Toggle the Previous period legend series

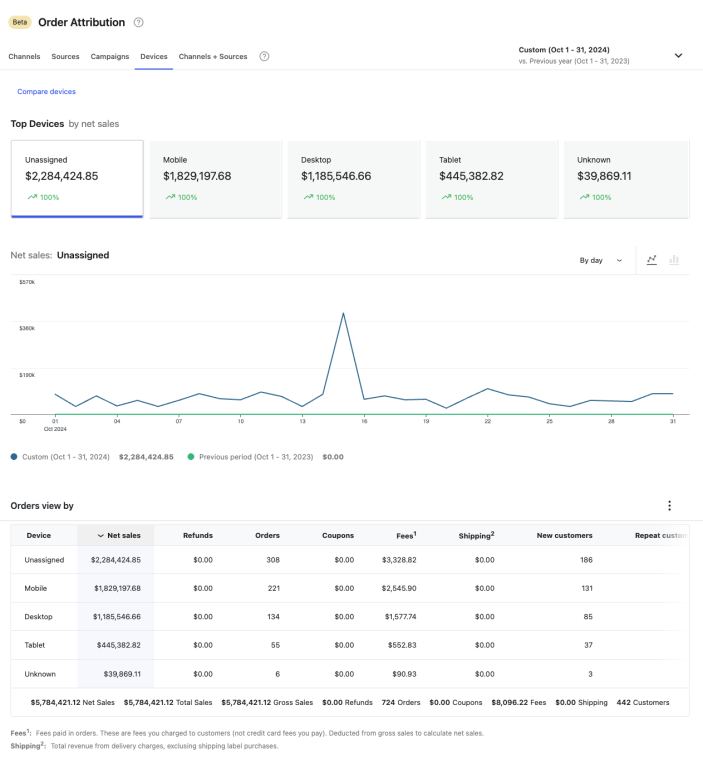(x=255, y=456)
